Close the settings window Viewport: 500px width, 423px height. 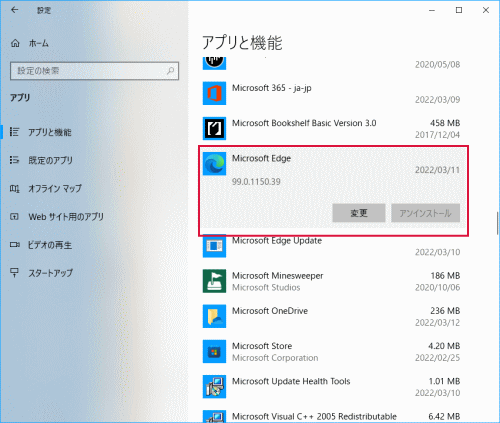[486, 10]
